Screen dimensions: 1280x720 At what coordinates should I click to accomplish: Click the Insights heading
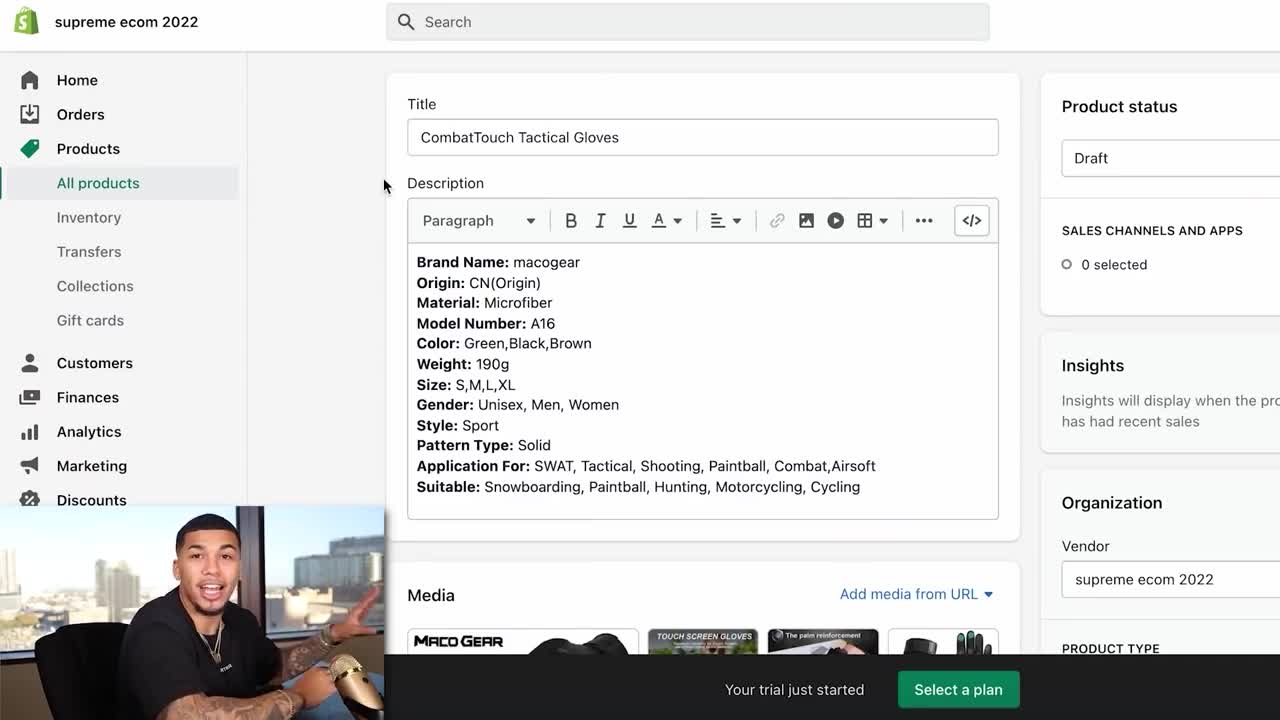point(1093,366)
